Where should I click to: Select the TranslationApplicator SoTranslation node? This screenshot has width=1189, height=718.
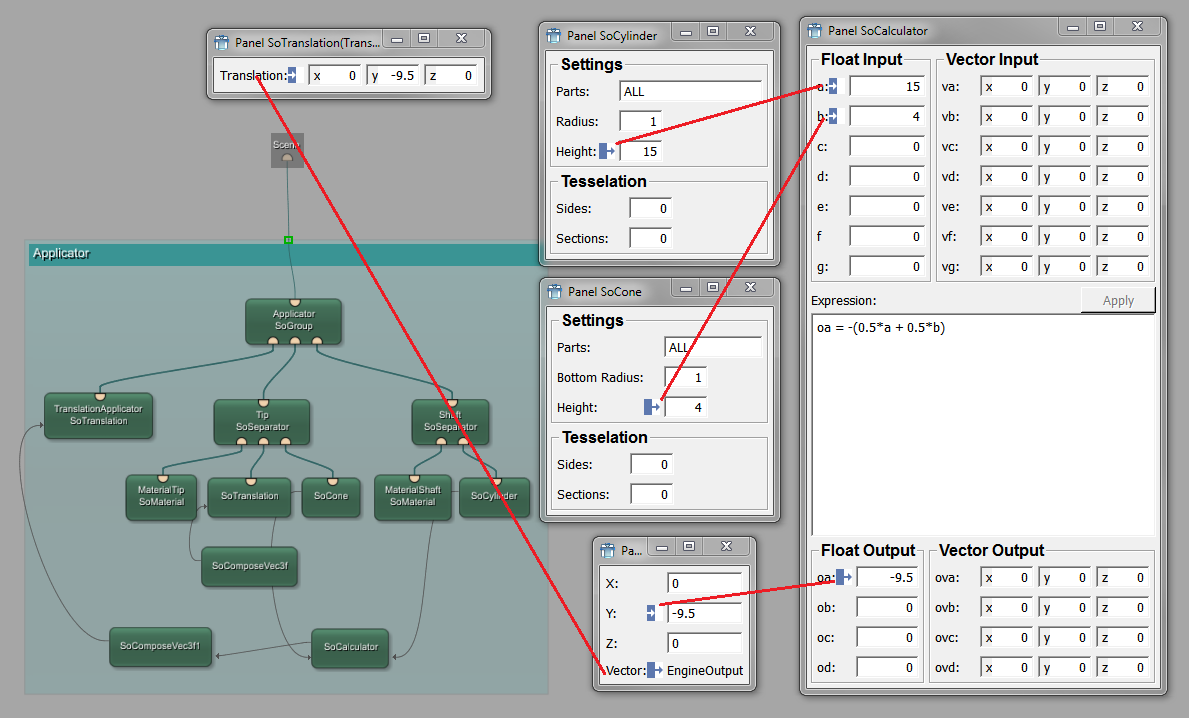[x=98, y=415]
